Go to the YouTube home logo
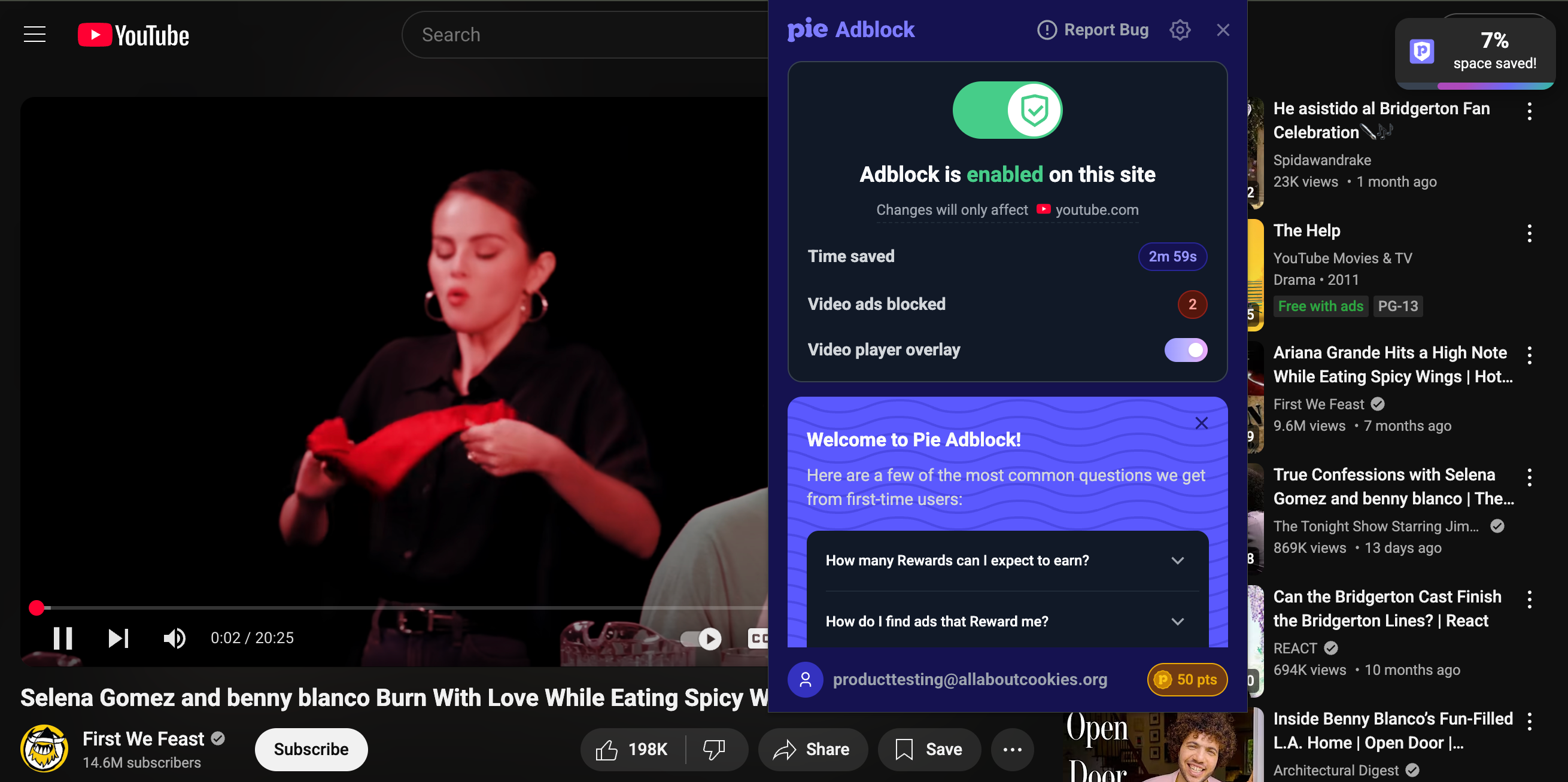The height and width of the screenshot is (782, 1568). 133,35
